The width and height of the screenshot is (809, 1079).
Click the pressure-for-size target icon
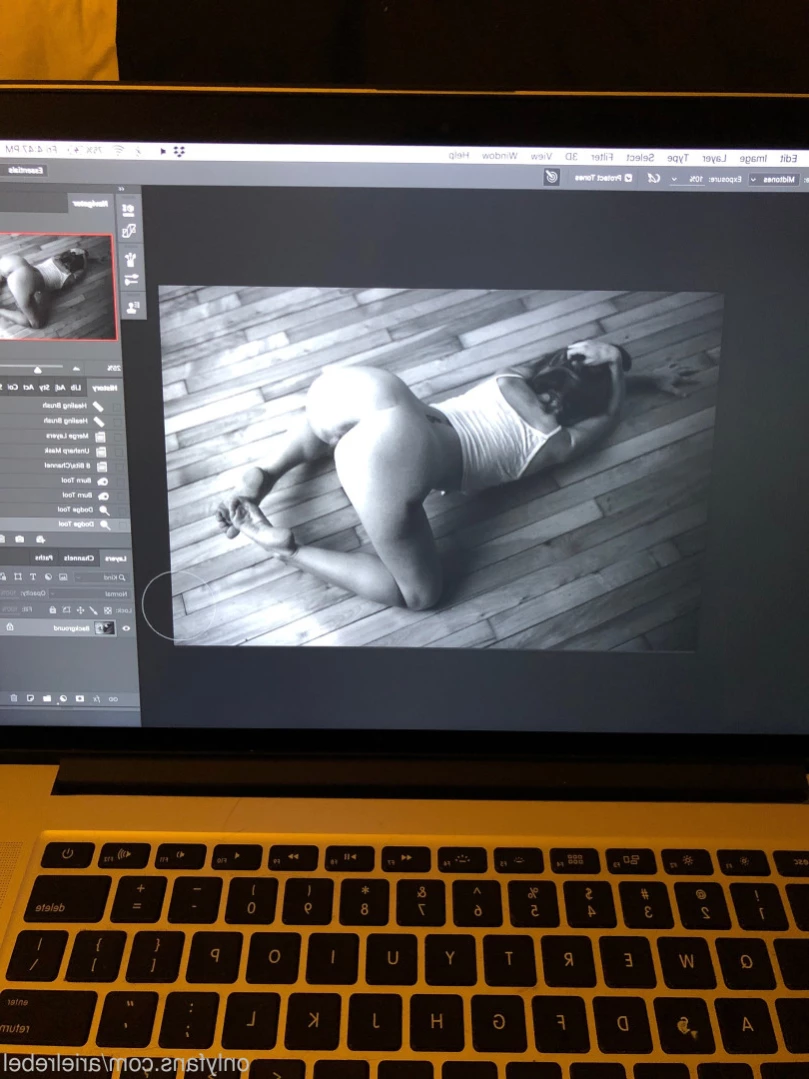pyautogui.click(x=551, y=177)
